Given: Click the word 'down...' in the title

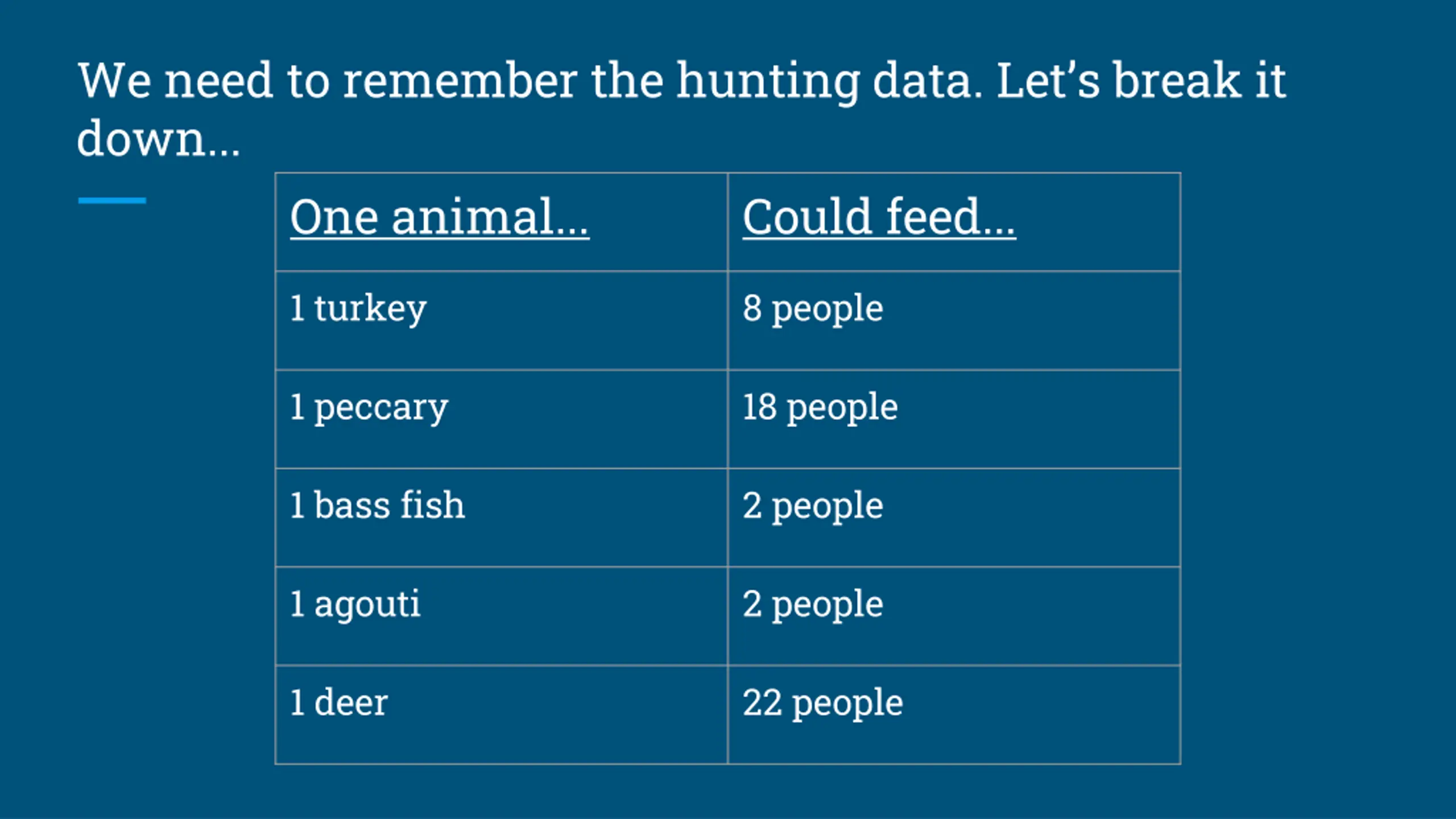Looking at the screenshot, I should click(158, 138).
